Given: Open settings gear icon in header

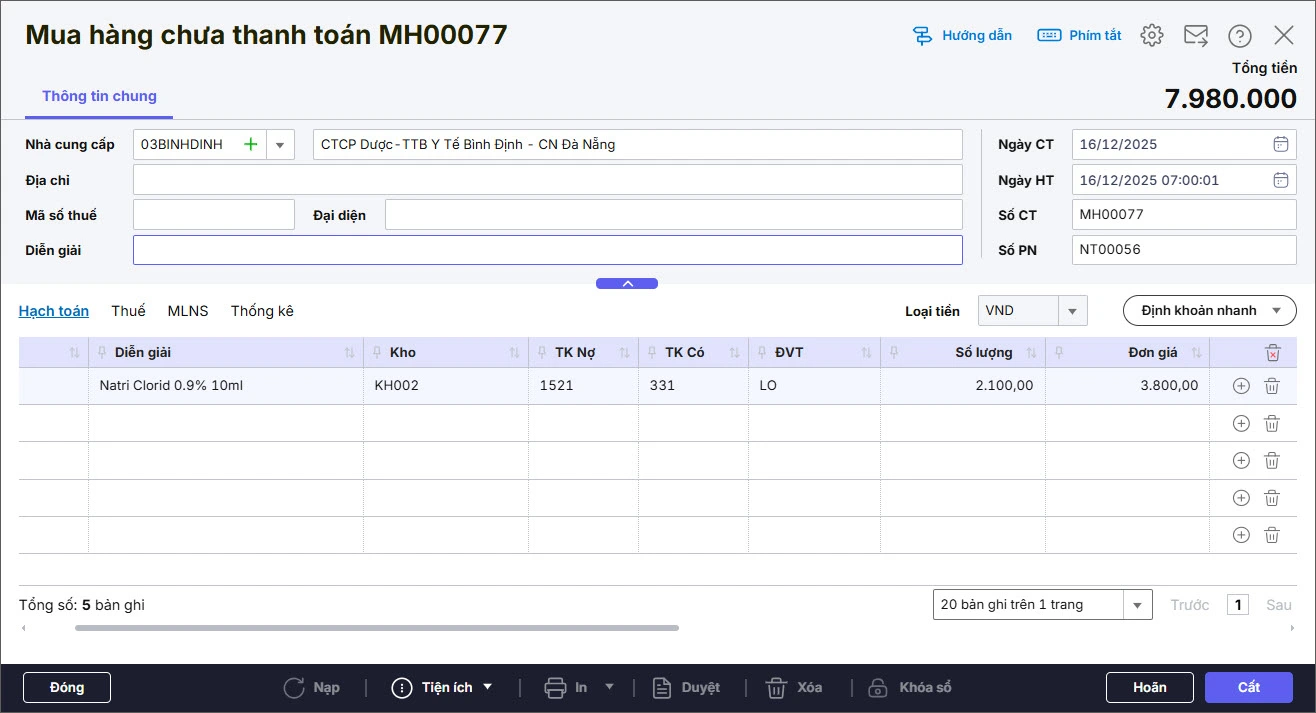Looking at the screenshot, I should [x=1152, y=35].
